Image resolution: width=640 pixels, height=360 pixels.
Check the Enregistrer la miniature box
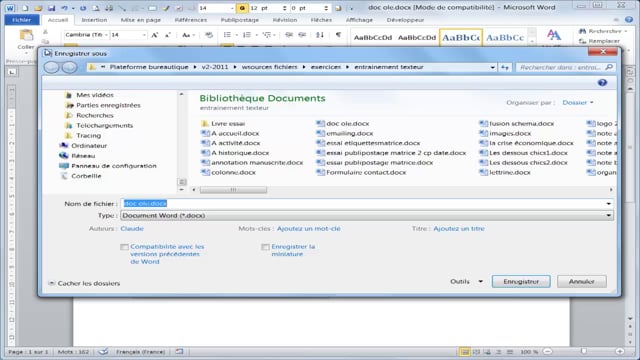(265, 247)
